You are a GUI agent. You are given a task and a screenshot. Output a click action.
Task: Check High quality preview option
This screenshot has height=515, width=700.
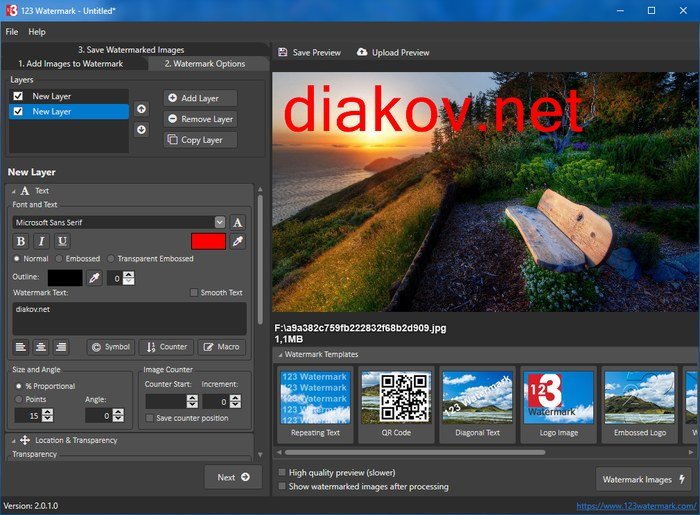(x=282, y=472)
